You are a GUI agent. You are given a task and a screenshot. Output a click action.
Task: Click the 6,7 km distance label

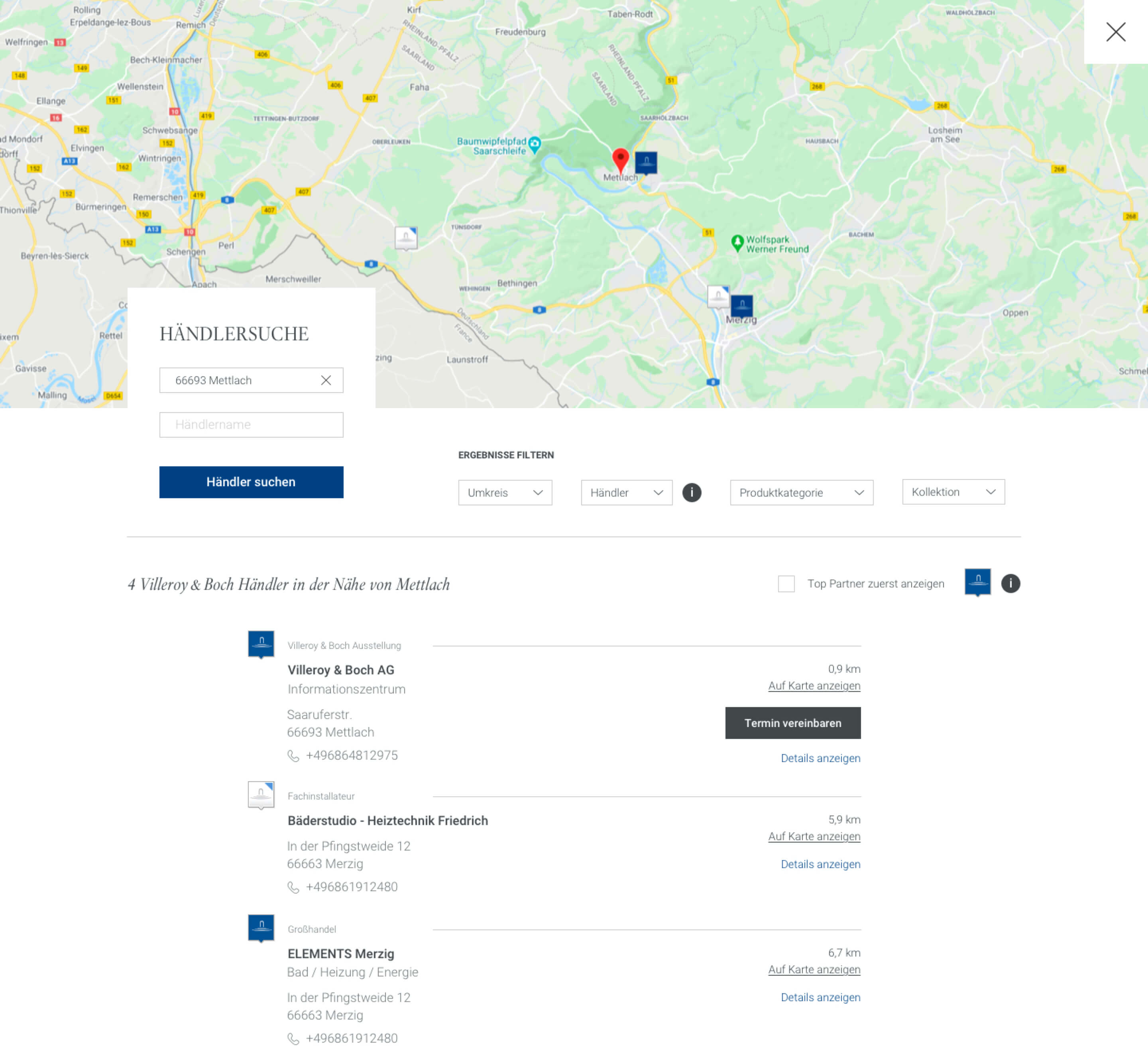click(844, 953)
